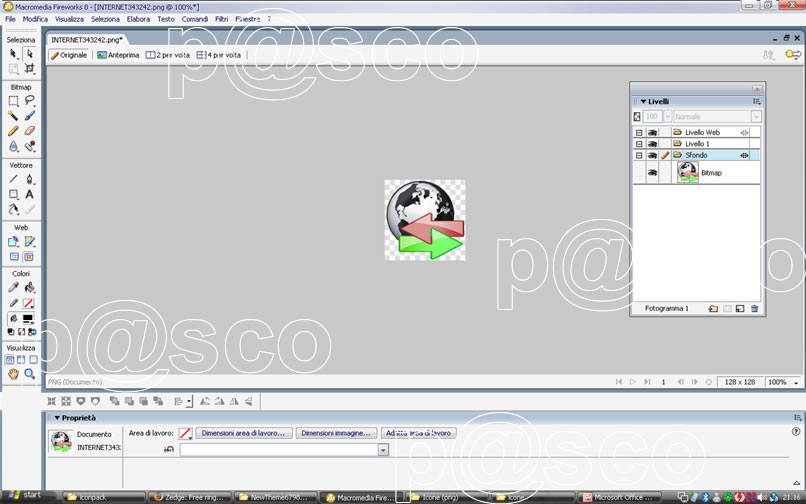Switch to the 4 per volta view
Viewport: 806px width, 504px height.
tap(218, 55)
